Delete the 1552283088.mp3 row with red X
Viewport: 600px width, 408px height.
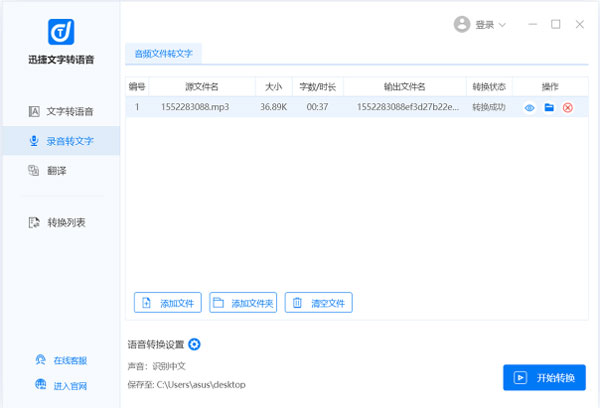point(568,107)
